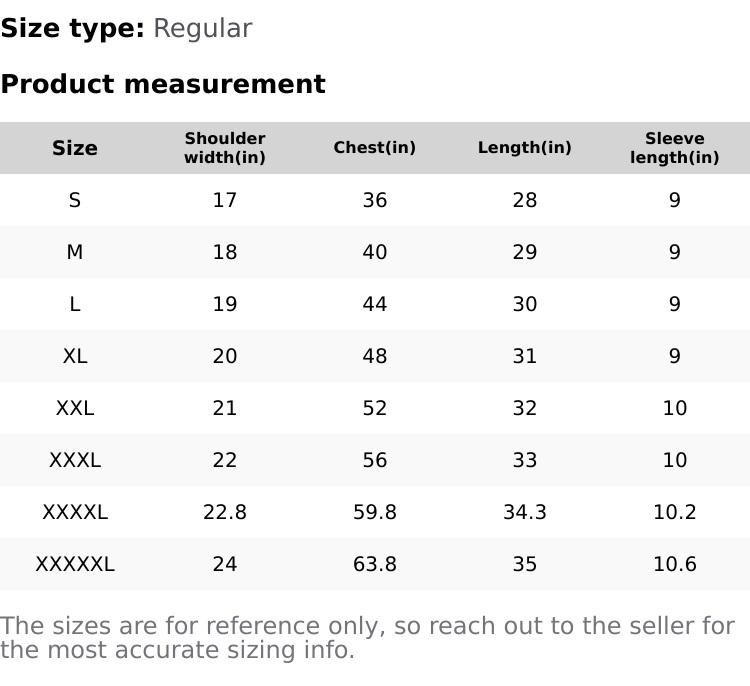Click the Sleeve length(in) column header
Screen dimensions: 750x686
[675, 148]
